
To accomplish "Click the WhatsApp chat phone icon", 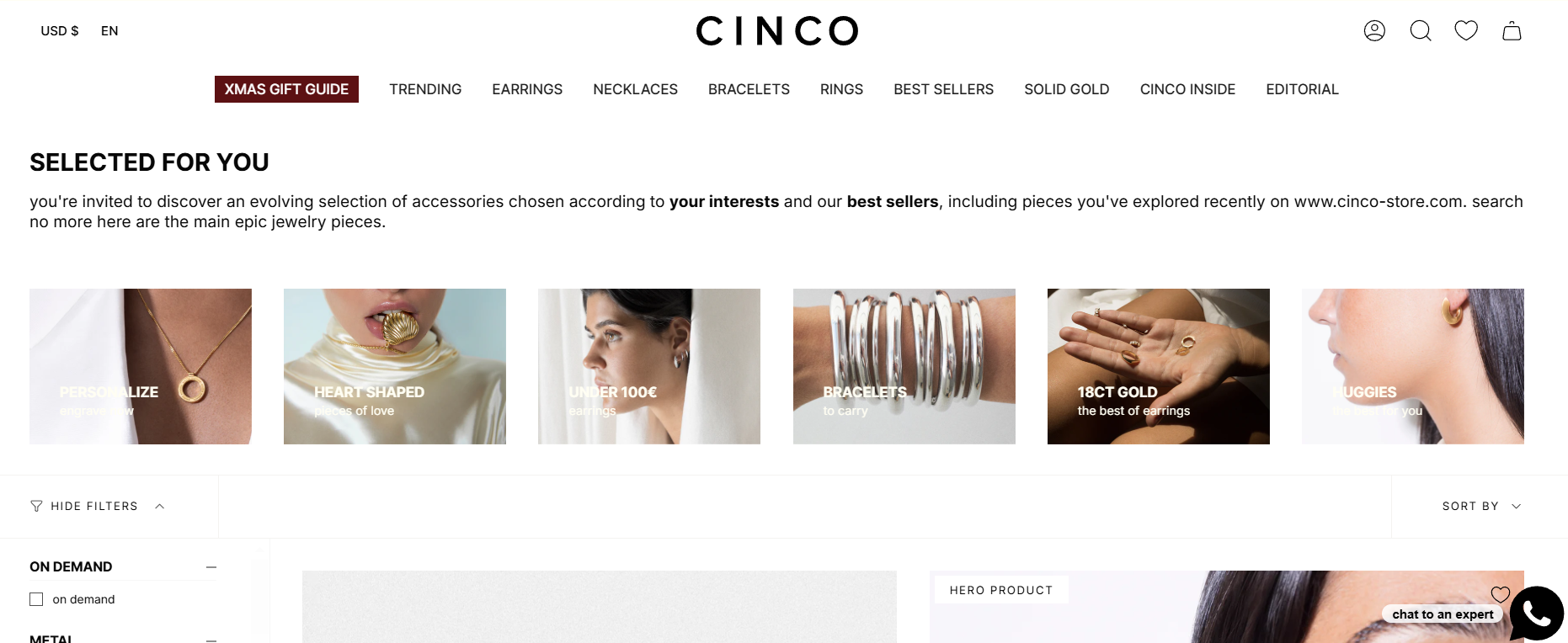I will pos(1536,614).
